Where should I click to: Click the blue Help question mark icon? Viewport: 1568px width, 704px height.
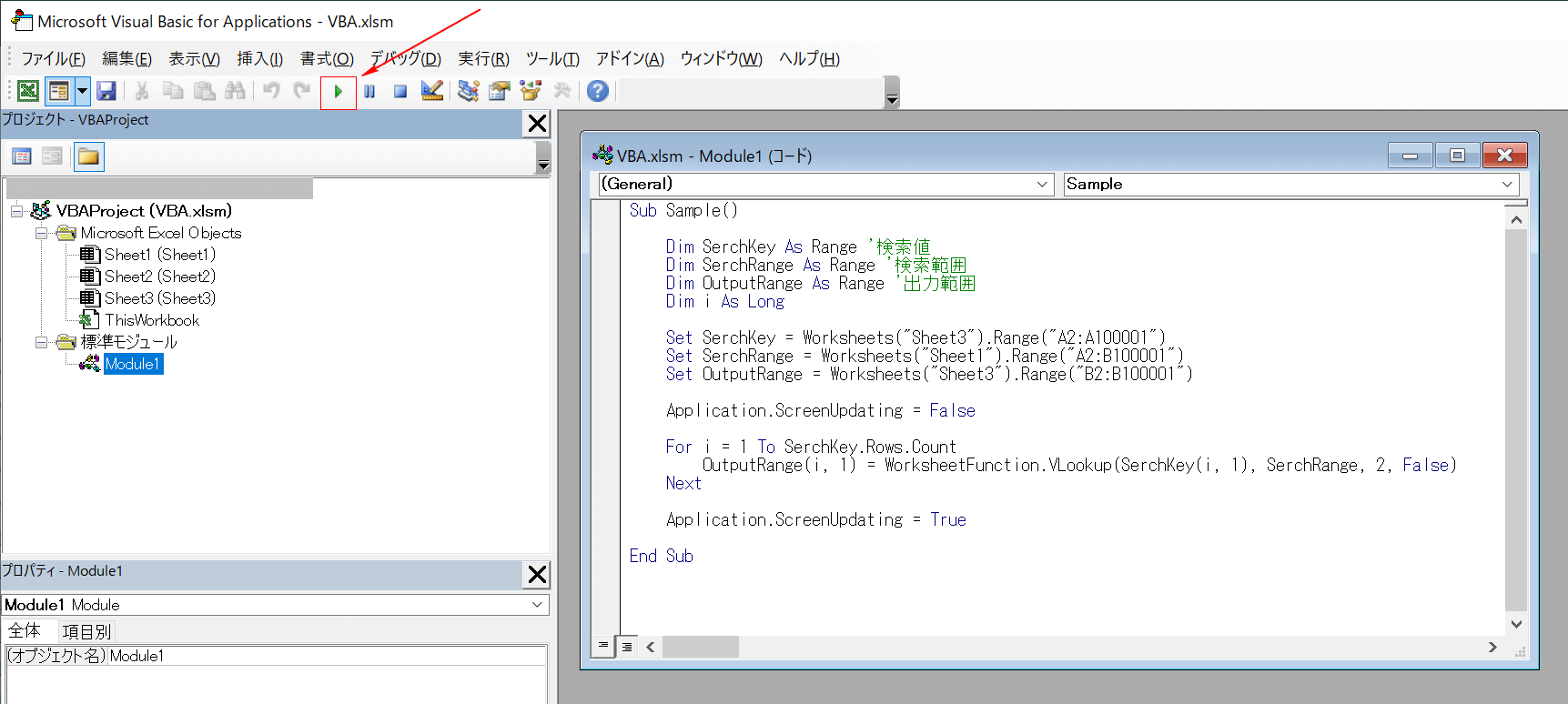[x=597, y=91]
